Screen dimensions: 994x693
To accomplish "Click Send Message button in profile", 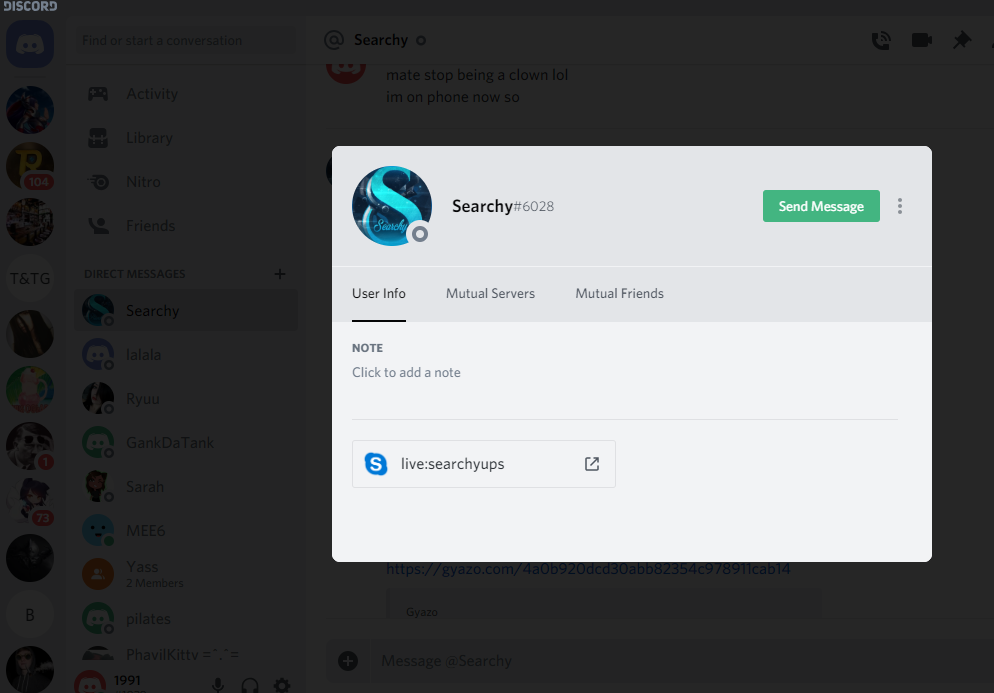I will (821, 206).
